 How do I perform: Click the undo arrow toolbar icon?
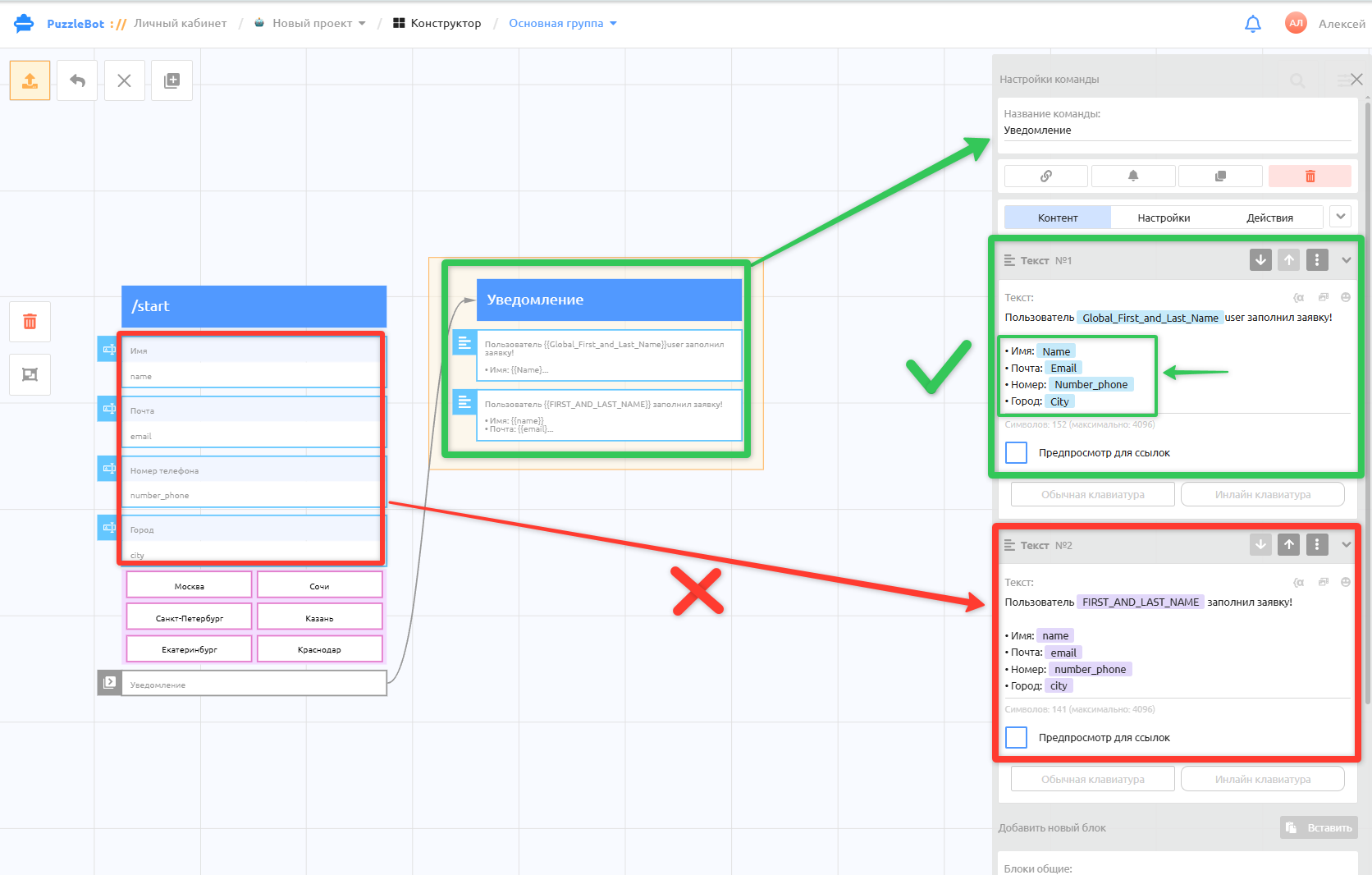pyautogui.click(x=77, y=80)
